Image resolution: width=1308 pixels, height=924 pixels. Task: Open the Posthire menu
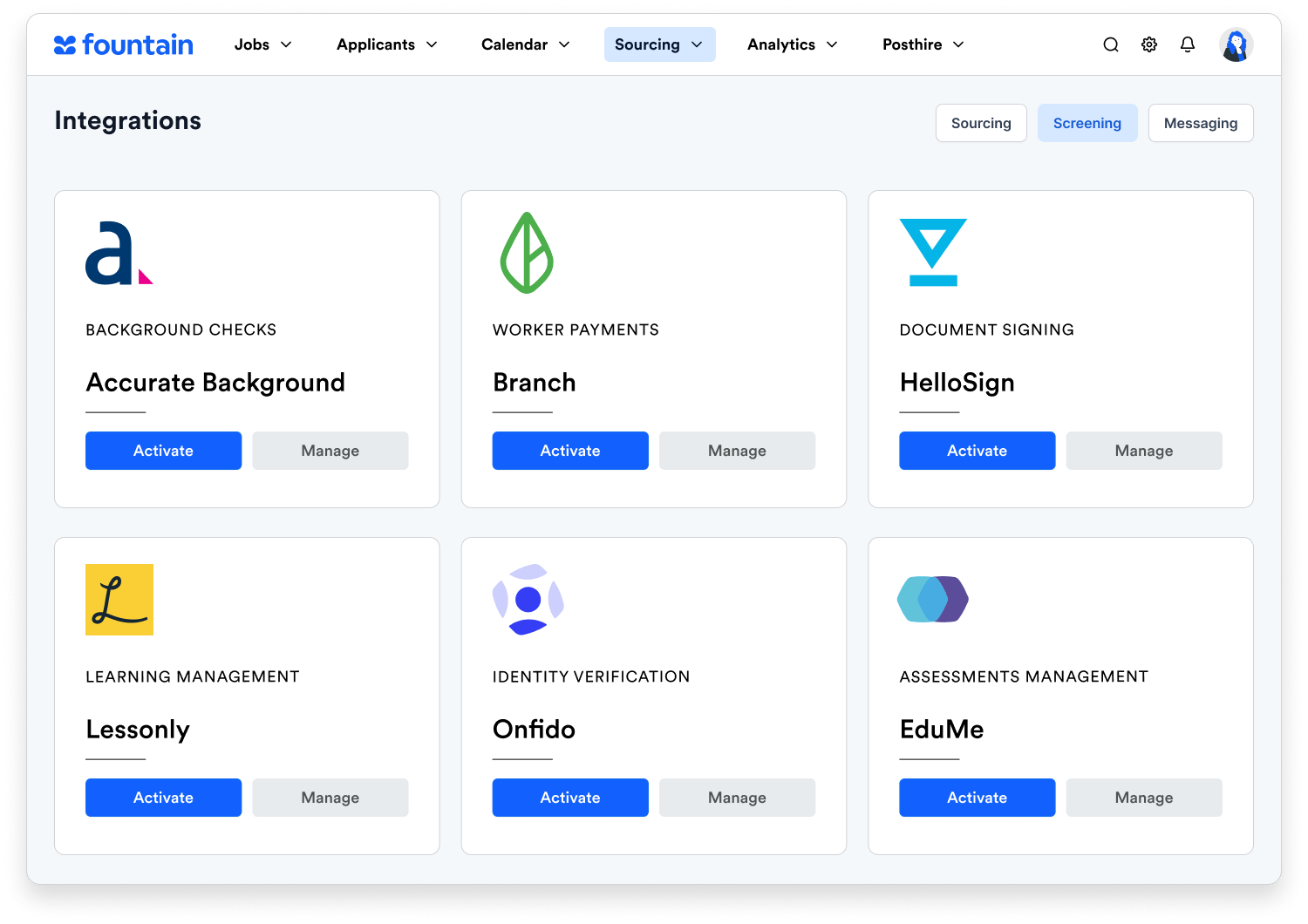click(x=923, y=44)
